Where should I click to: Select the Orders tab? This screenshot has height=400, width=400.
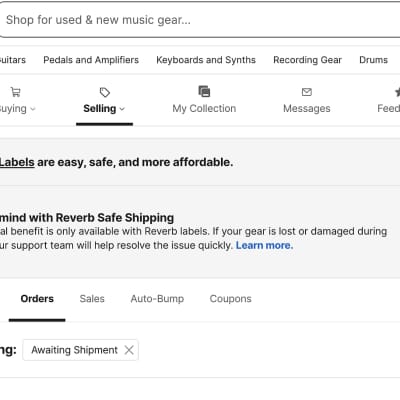pyautogui.click(x=37, y=299)
